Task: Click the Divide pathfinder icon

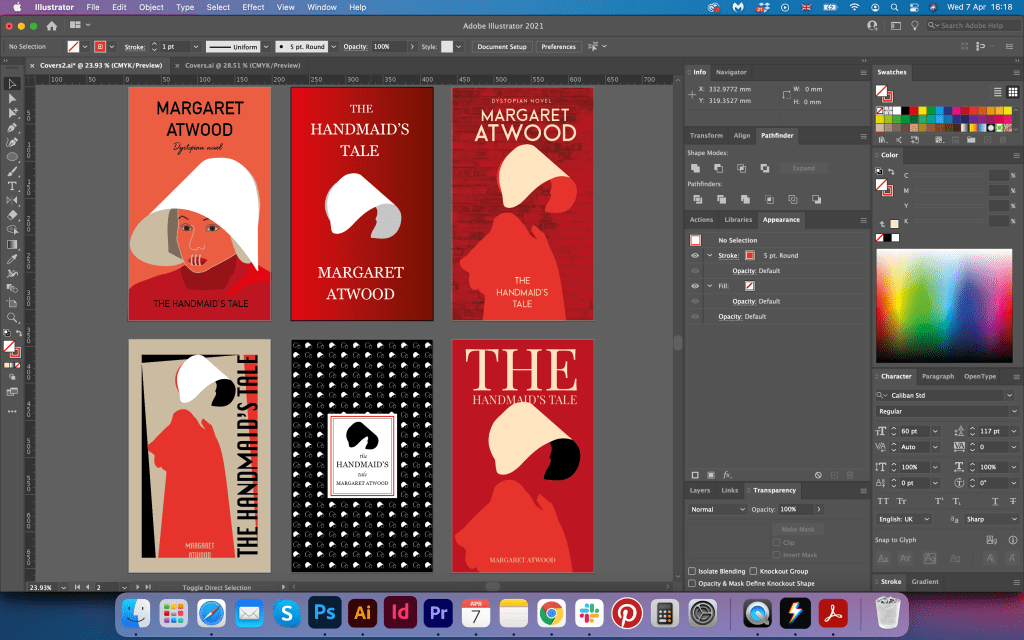Action: (x=696, y=199)
